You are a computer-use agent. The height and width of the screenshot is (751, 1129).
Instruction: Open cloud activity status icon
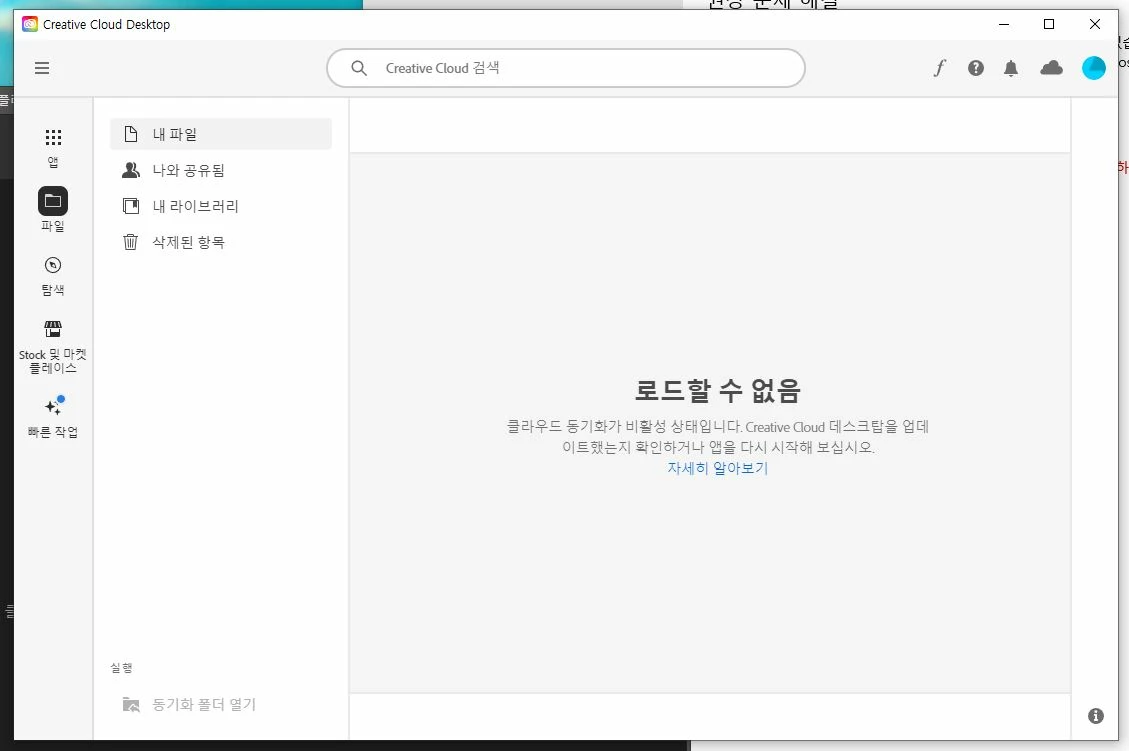pyautogui.click(x=1051, y=68)
